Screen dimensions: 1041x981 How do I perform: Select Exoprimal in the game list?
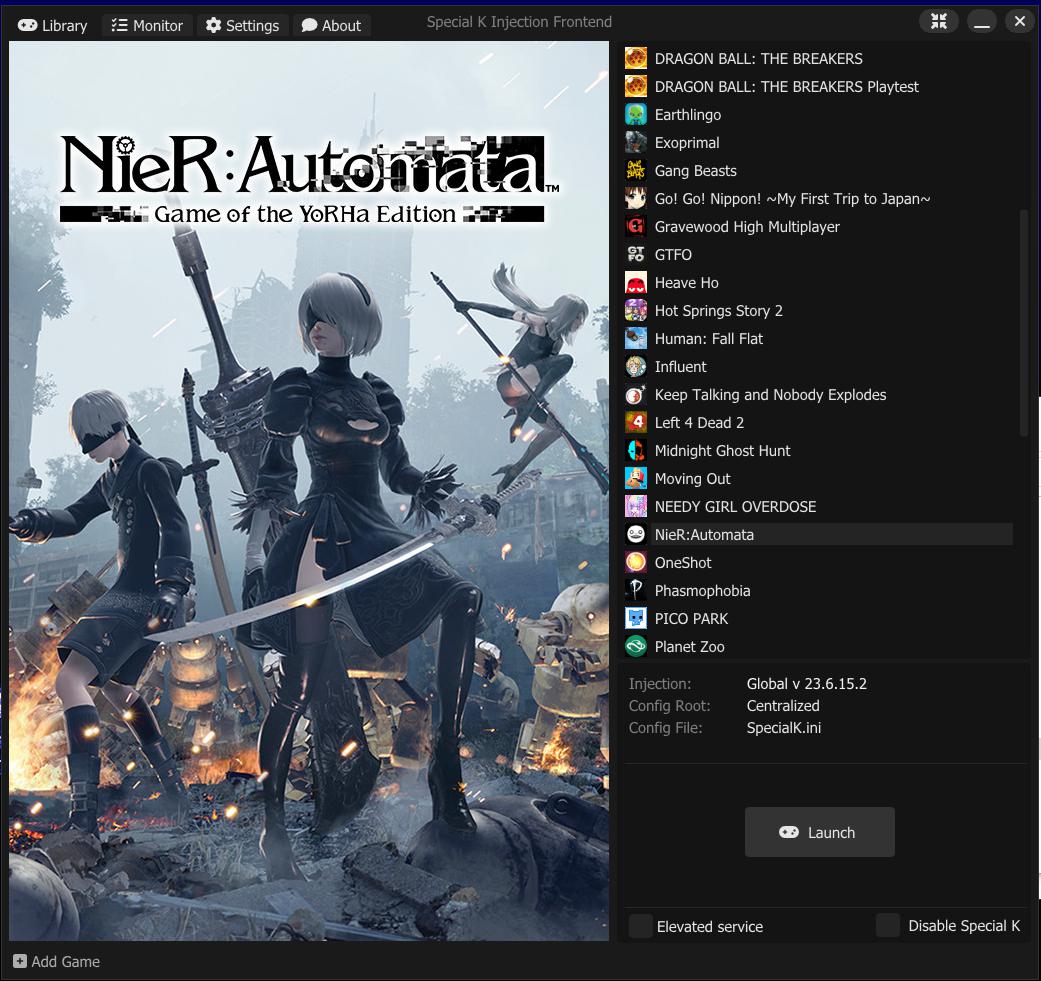[686, 142]
